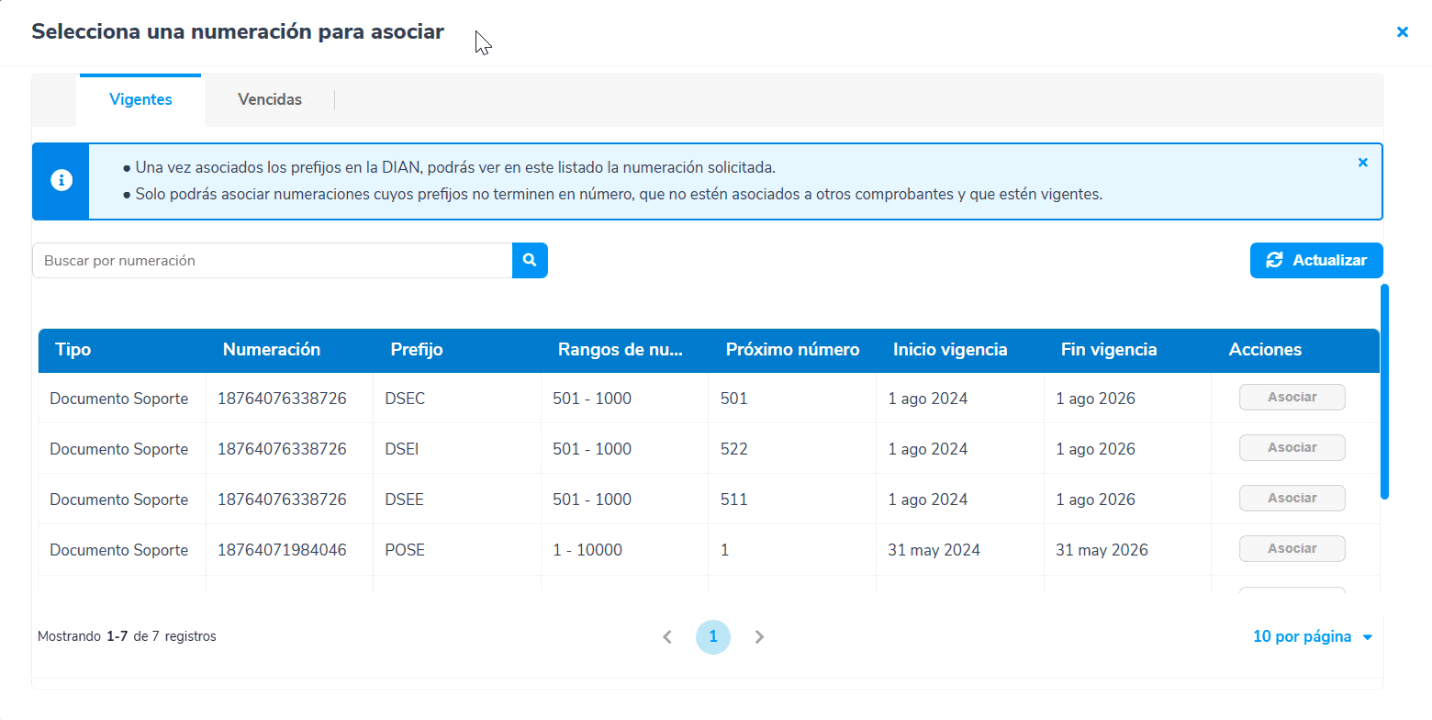Close the numbering selection dialog
Image resolution: width=1432 pixels, height=720 pixels.
1402,32
